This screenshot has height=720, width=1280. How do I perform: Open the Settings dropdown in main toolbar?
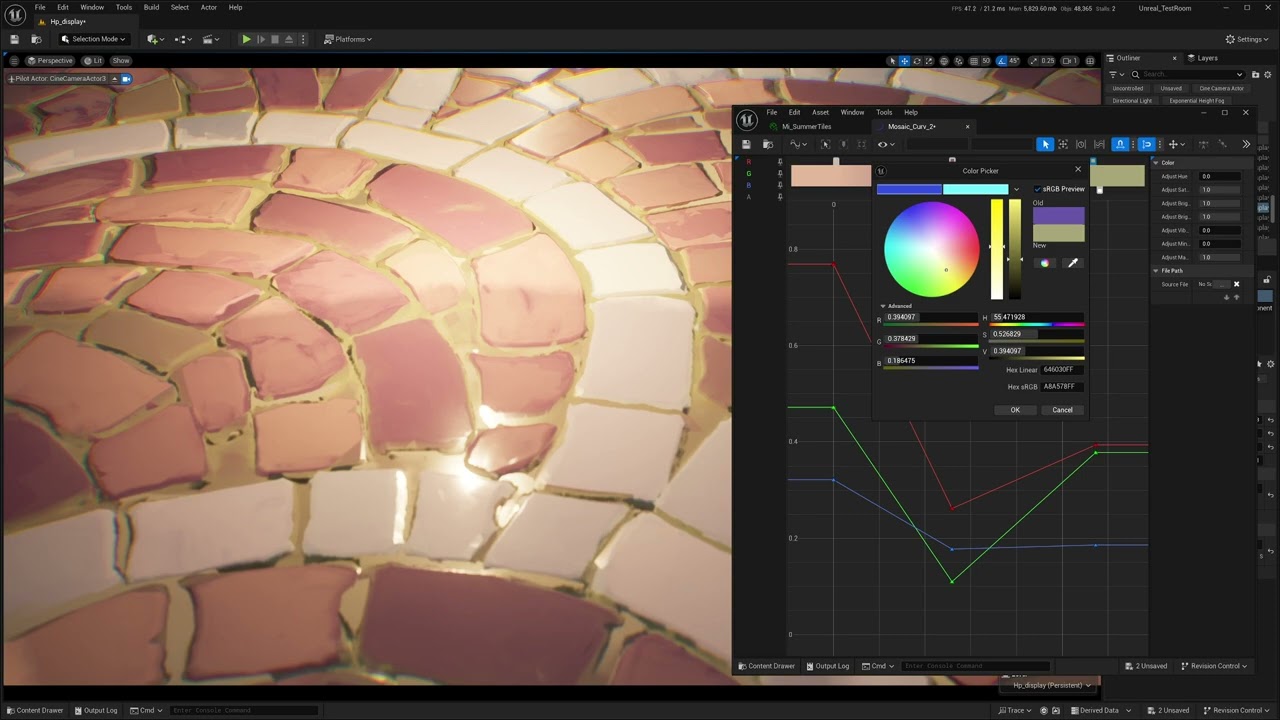tap(1249, 39)
